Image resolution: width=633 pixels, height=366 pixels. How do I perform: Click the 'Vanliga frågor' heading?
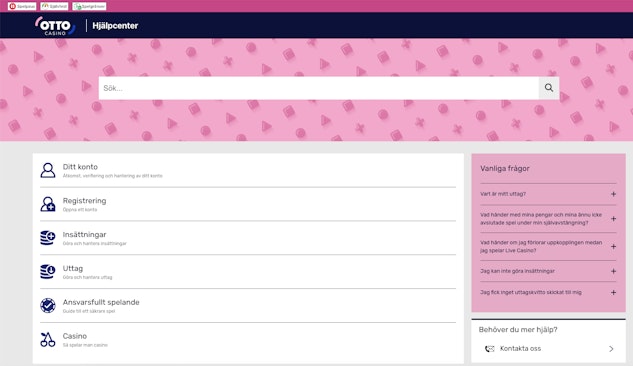pyautogui.click(x=505, y=169)
